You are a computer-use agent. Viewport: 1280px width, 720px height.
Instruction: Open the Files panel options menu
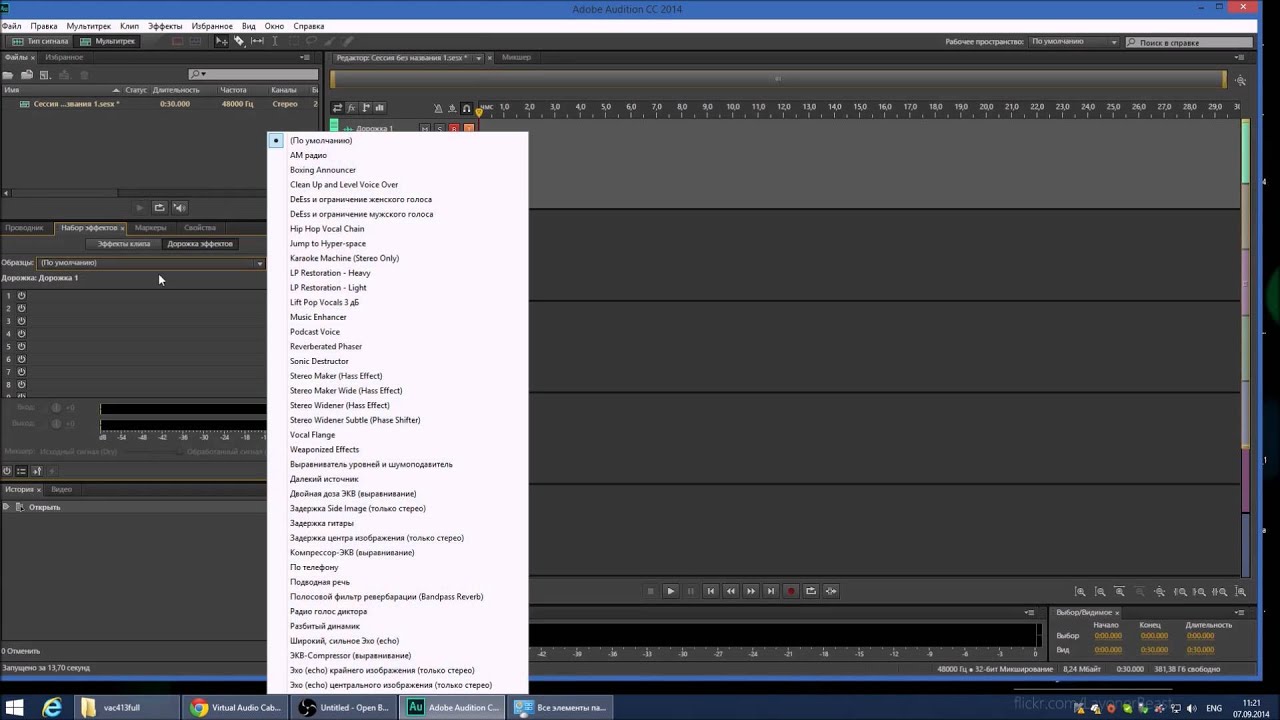[306, 58]
